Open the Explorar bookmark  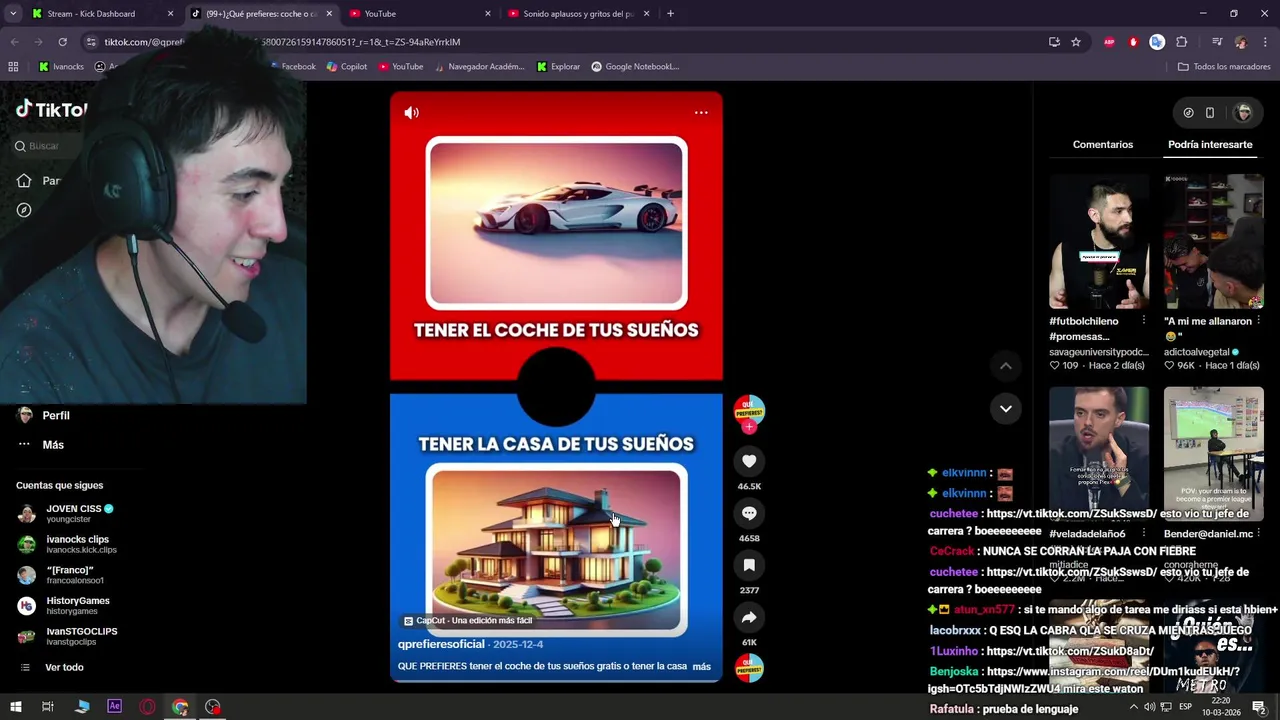coord(558,67)
